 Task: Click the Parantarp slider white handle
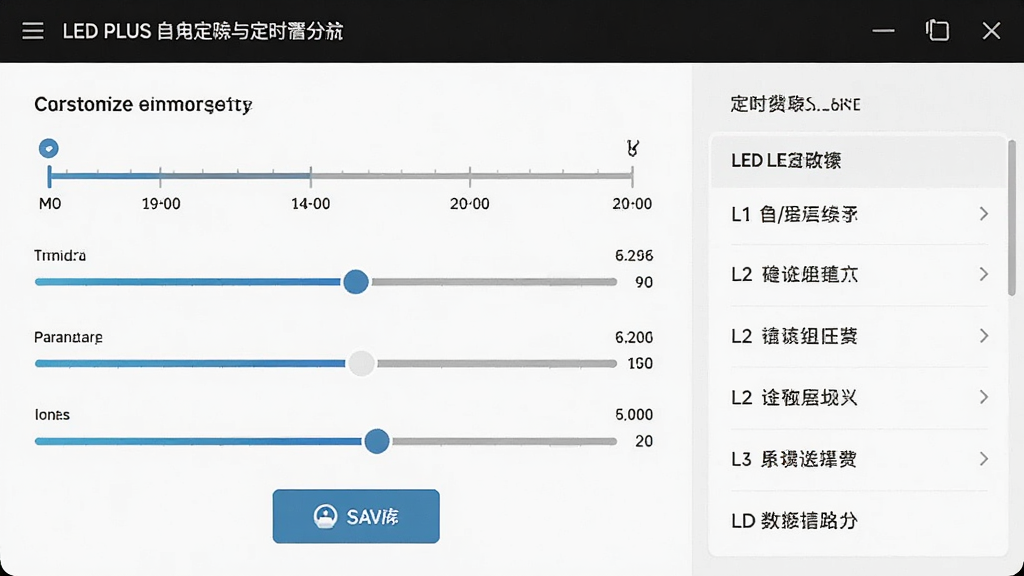click(x=361, y=363)
